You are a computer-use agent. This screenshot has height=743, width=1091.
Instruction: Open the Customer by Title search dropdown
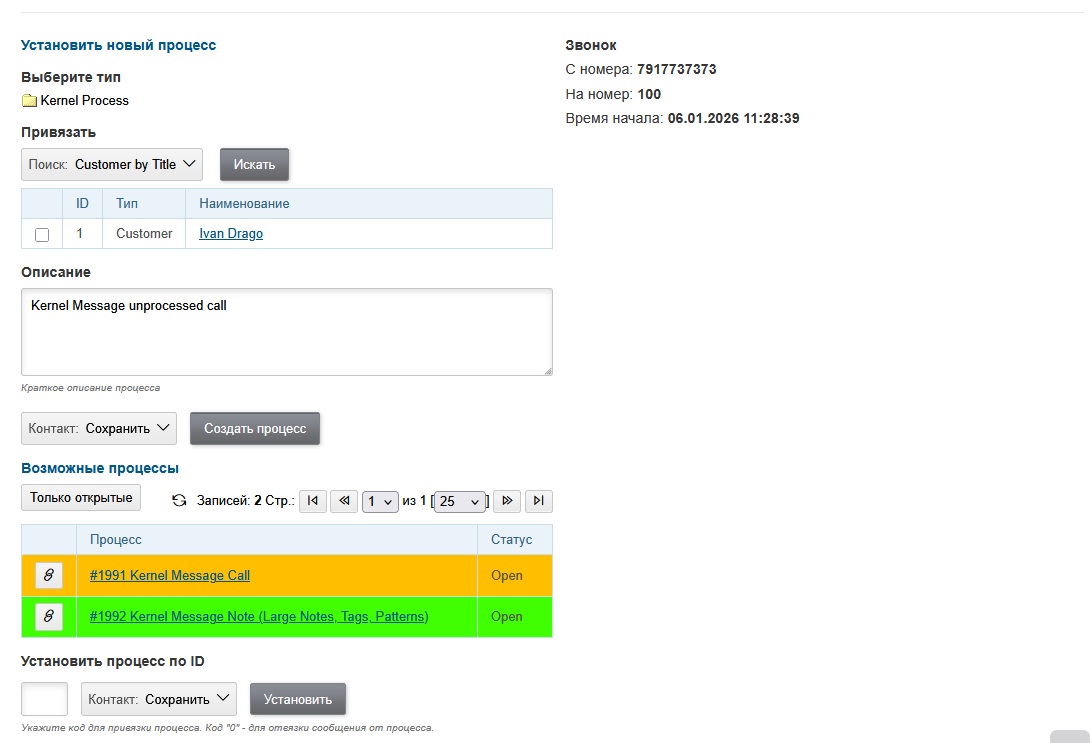click(112, 165)
